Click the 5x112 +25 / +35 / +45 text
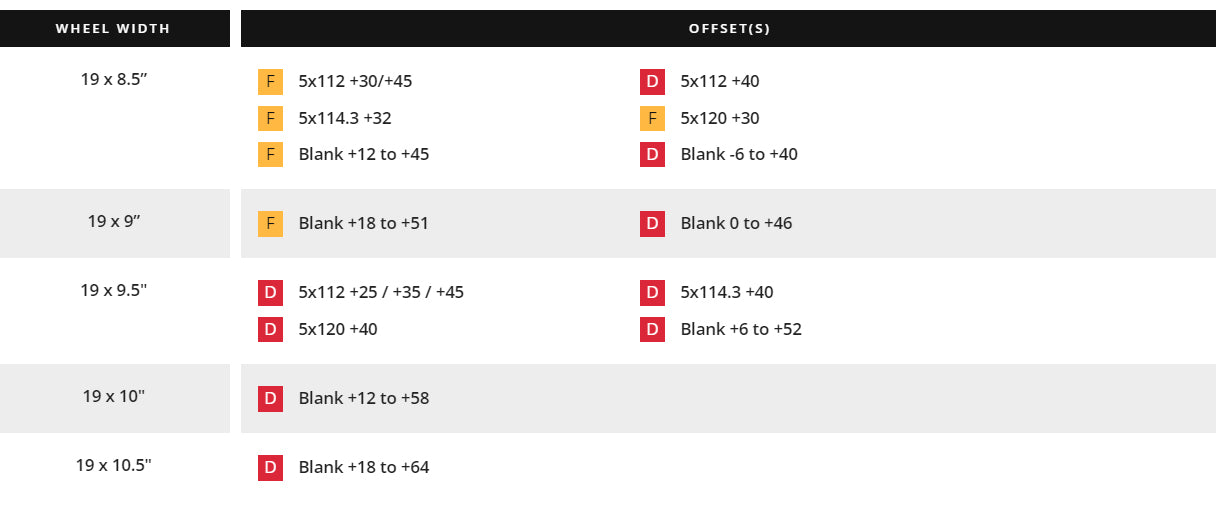Screen dimensions: 1216x511 pyautogui.click(x=381, y=293)
